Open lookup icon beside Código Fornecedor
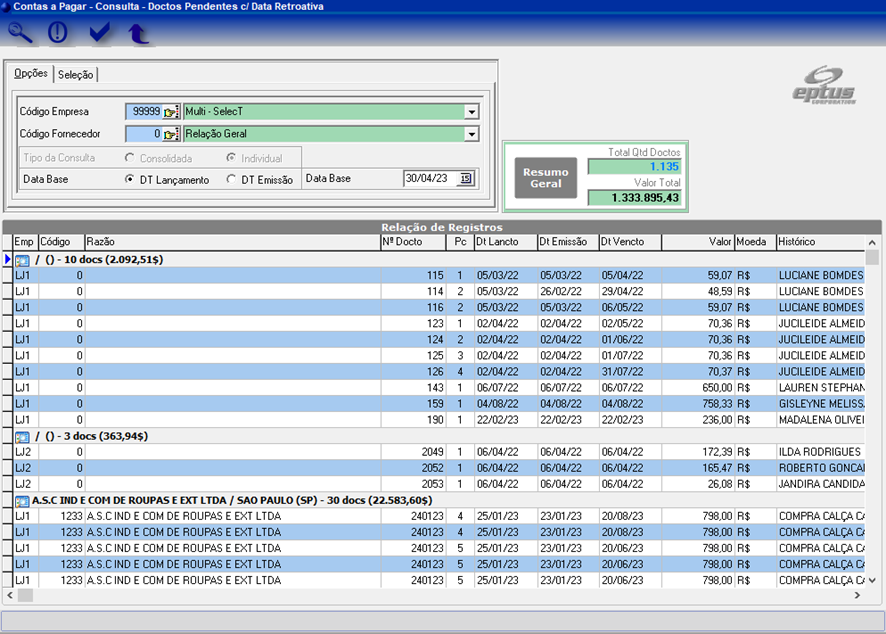The image size is (886, 634). pyautogui.click(x=170, y=134)
